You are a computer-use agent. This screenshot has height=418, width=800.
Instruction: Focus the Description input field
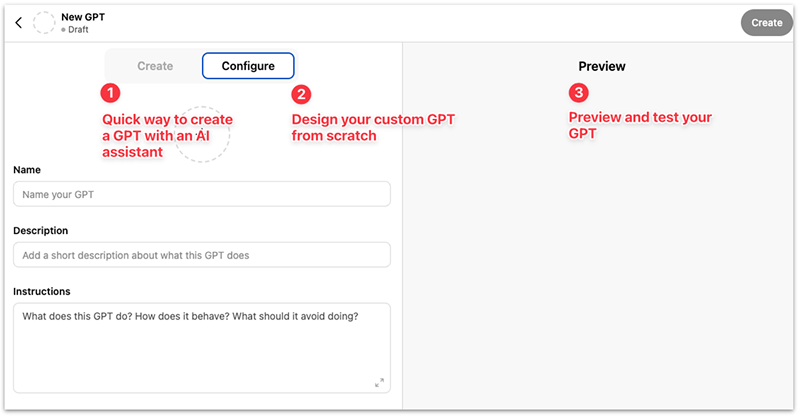pos(201,255)
